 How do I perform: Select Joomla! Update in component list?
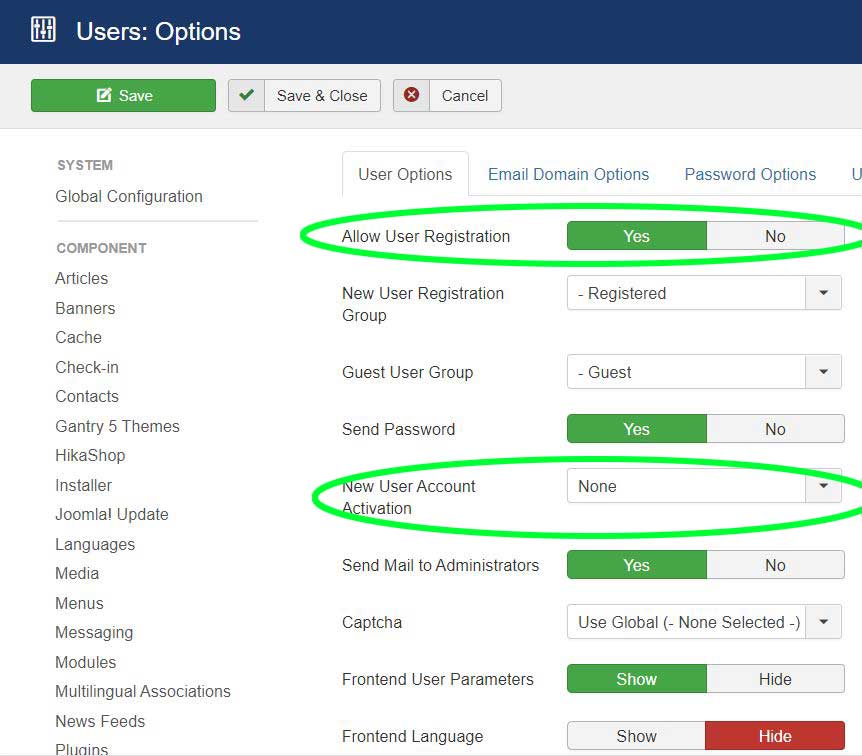tap(111, 514)
